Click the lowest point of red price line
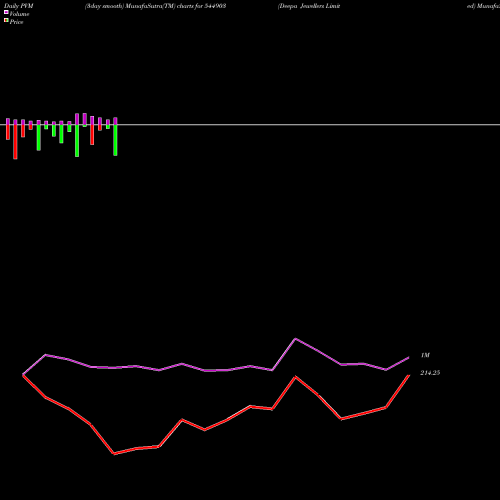 click(114, 454)
